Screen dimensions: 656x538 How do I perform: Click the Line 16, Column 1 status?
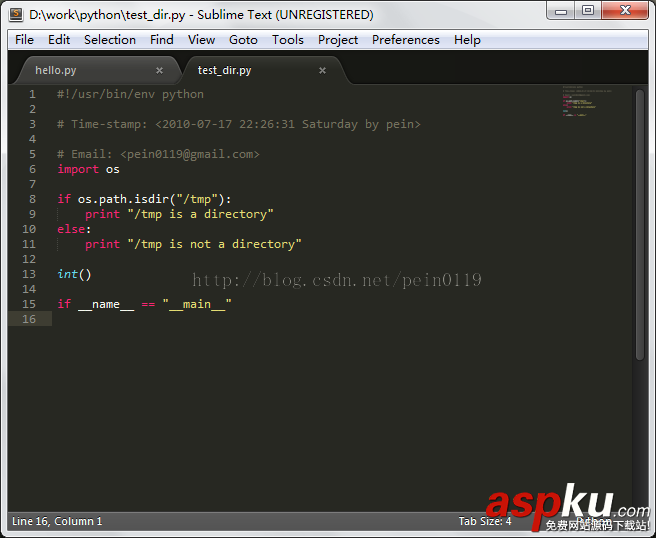pyautogui.click(x=57, y=521)
